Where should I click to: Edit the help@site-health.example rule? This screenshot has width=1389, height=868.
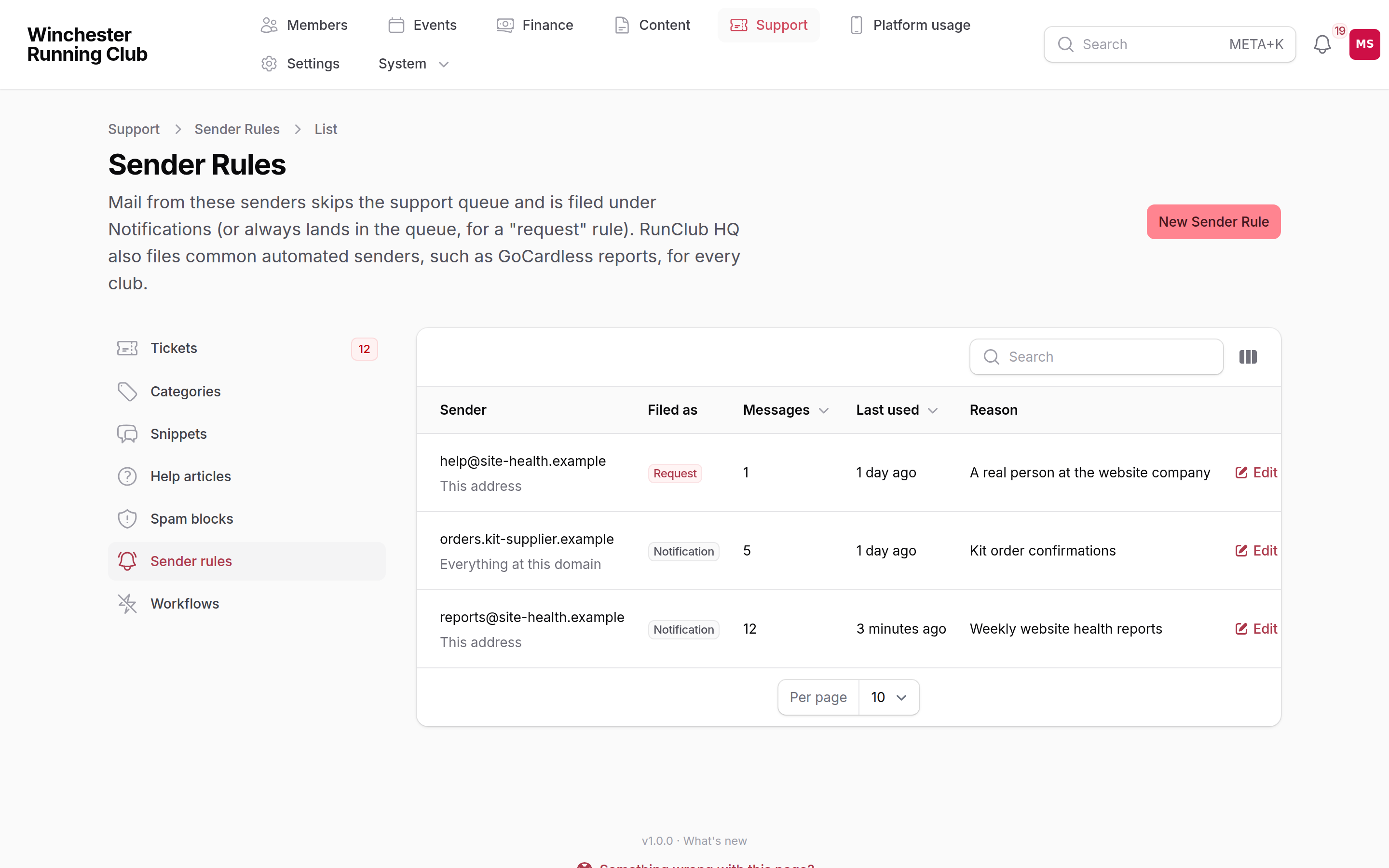click(x=1256, y=473)
